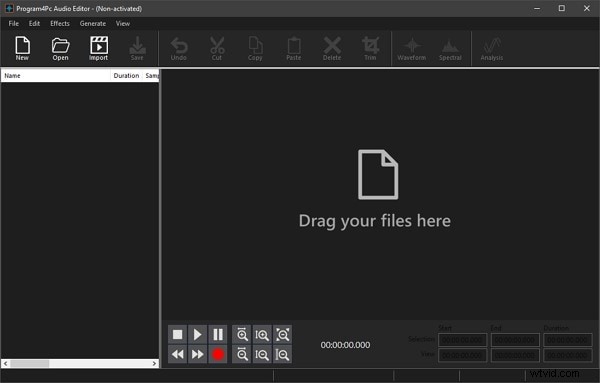Click the Import clapperboard icon
600x383 pixels.
click(x=99, y=48)
